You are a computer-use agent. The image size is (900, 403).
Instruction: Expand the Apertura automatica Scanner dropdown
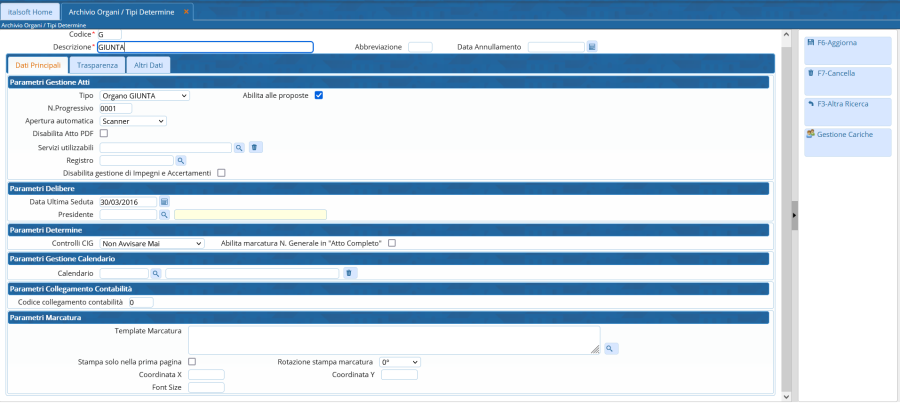pyautogui.click(x=133, y=121)
